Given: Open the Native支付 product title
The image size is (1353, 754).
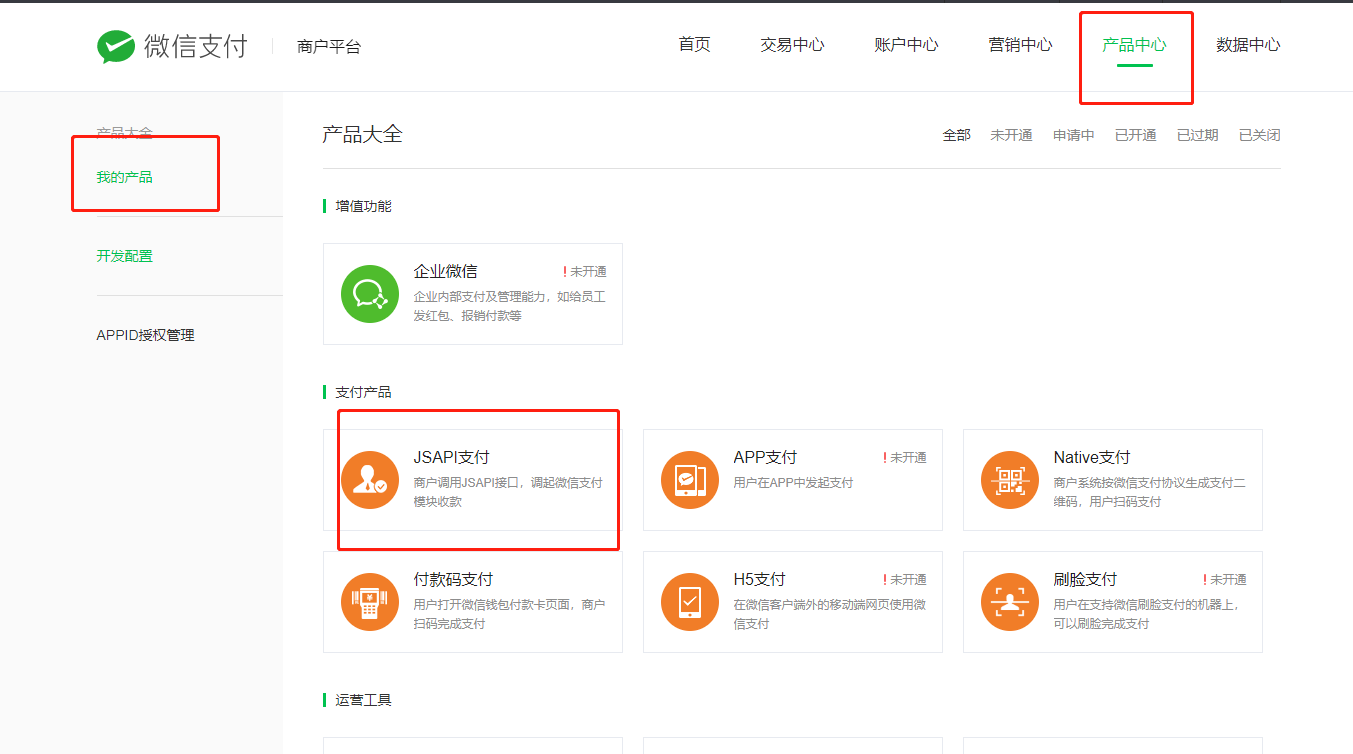Looking at the screenshot, I should point(1091,457).
